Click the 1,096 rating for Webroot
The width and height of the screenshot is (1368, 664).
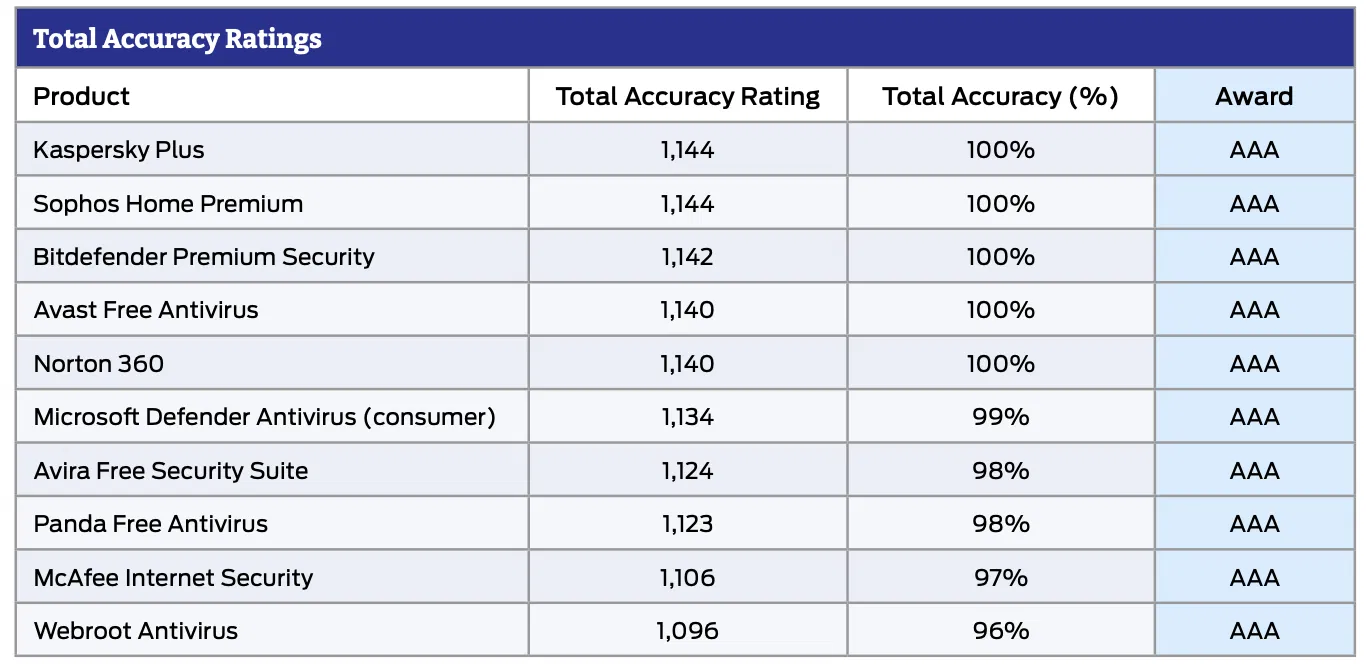pyautogui.click(x=688, y=631)
